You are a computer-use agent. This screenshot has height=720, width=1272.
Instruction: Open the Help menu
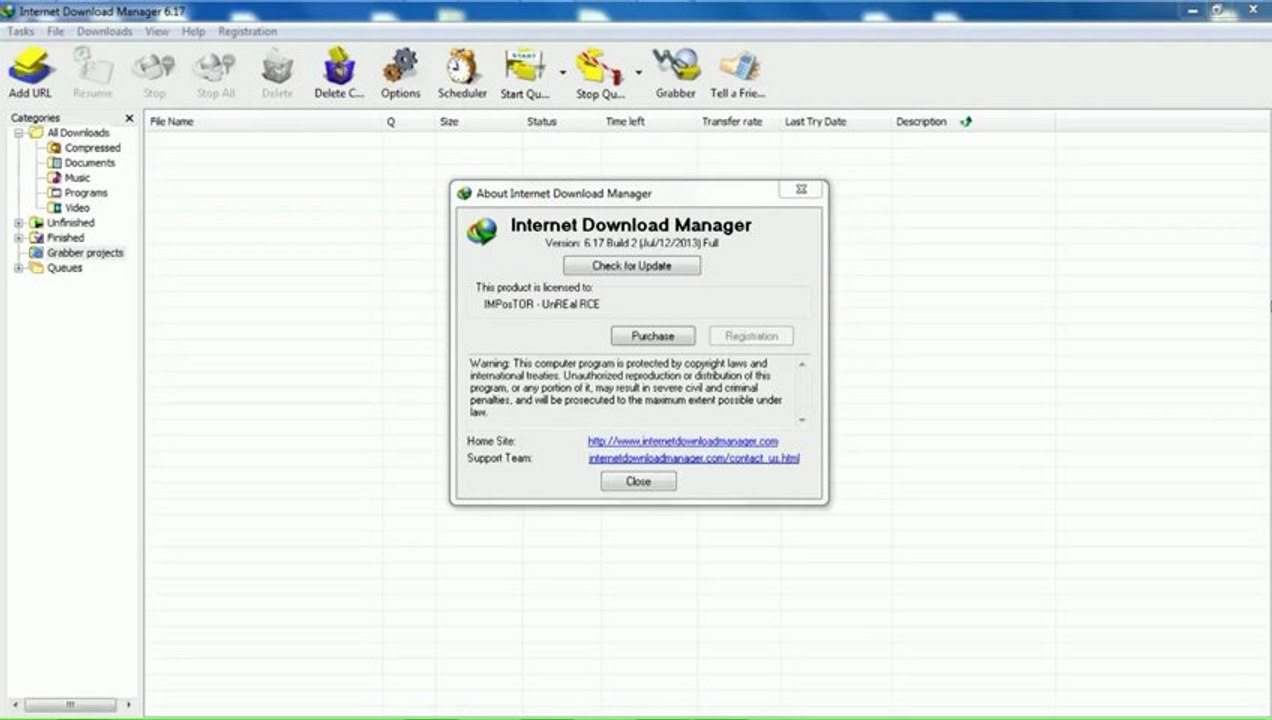click(x=193, y=31)
